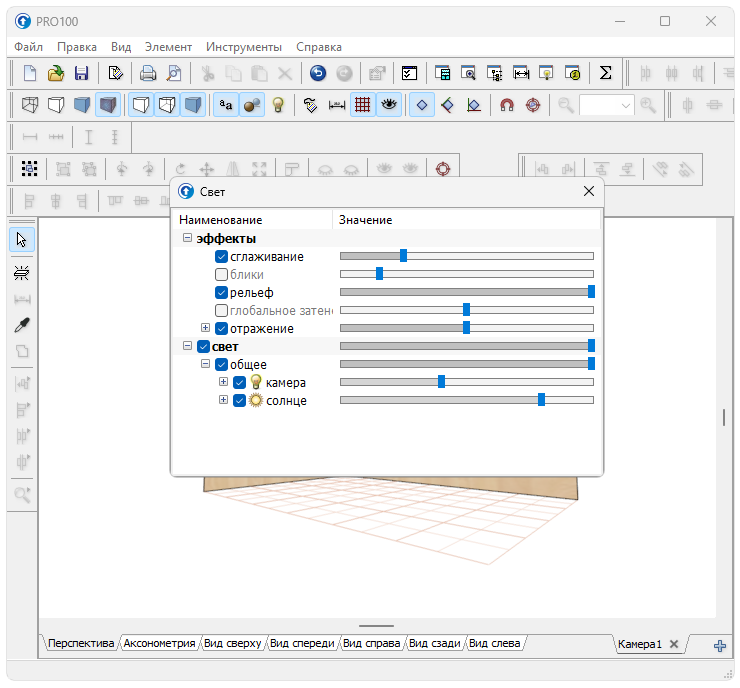The height and width of the screenshot is (688, 740).
Task: Enable the блики checkbox
Action: click(x=221, y=275)
